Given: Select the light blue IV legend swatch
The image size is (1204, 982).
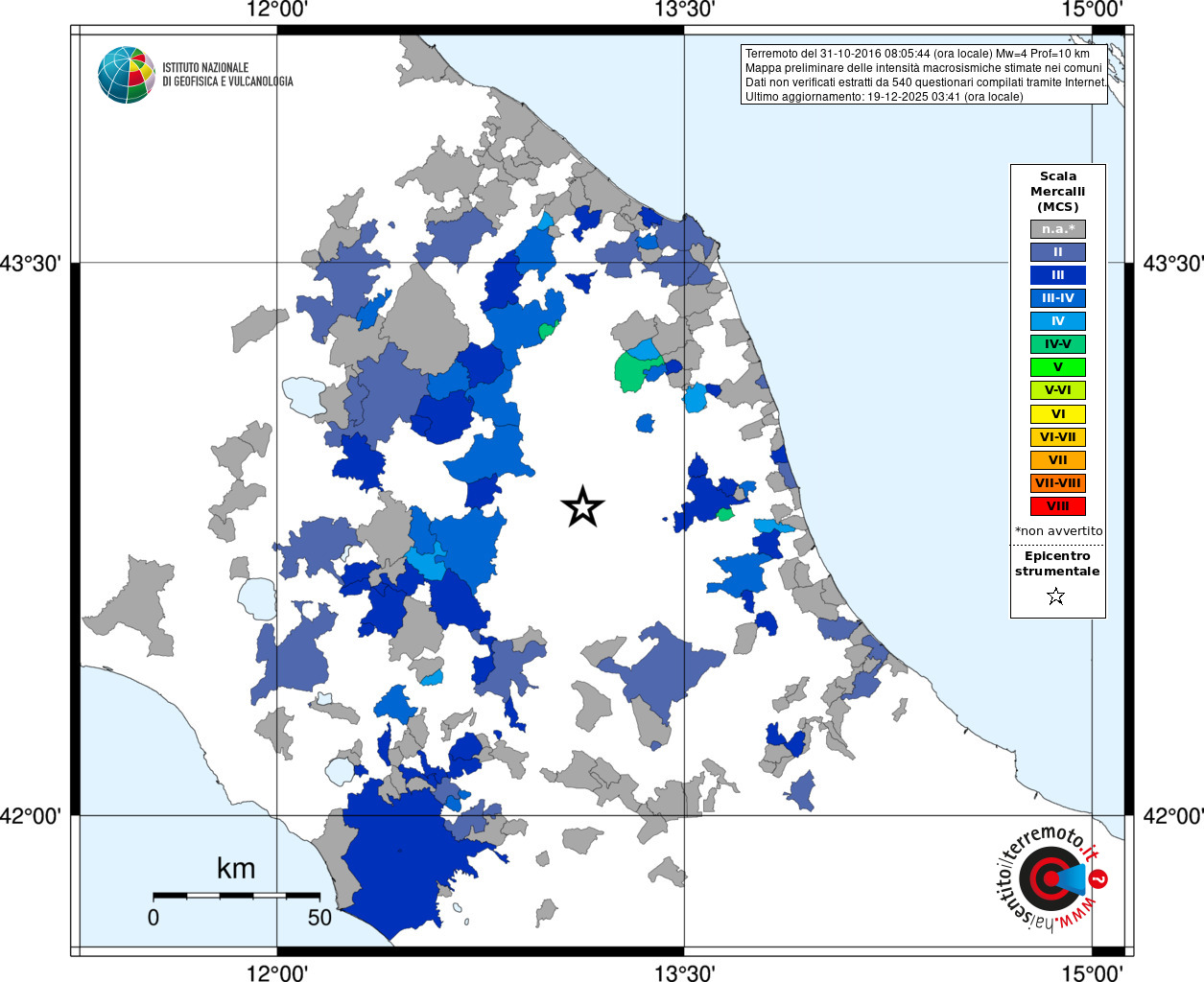Looking at the screenshot, I should tap(1058, 321).
